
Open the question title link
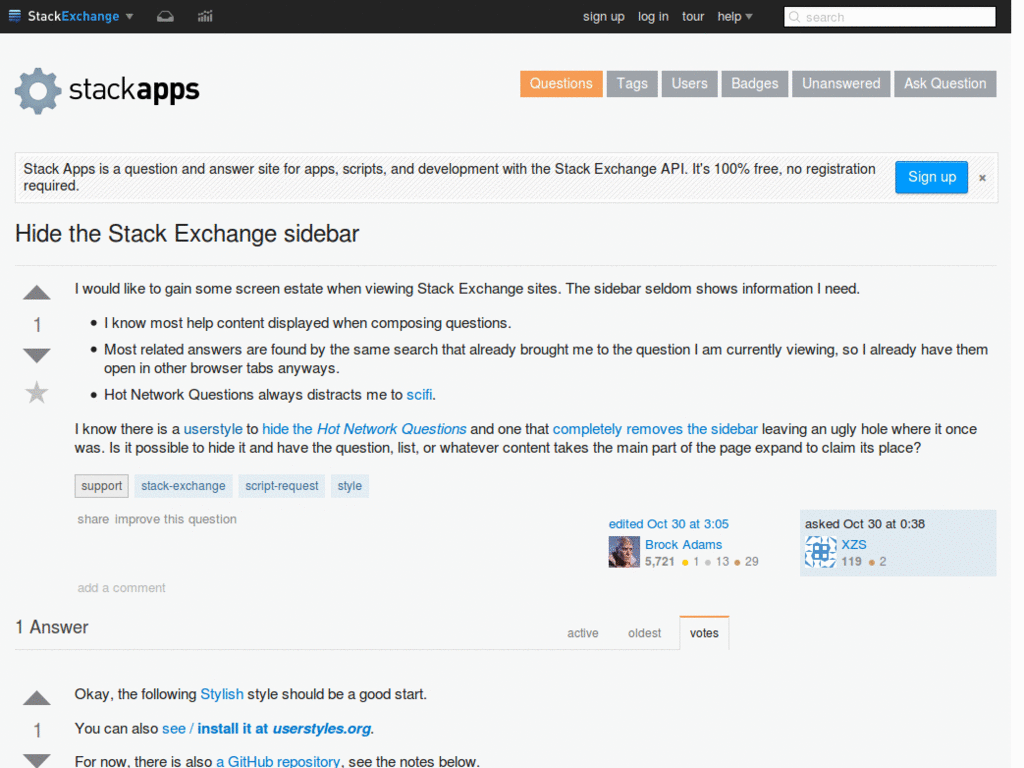click(x=187, y=234)
